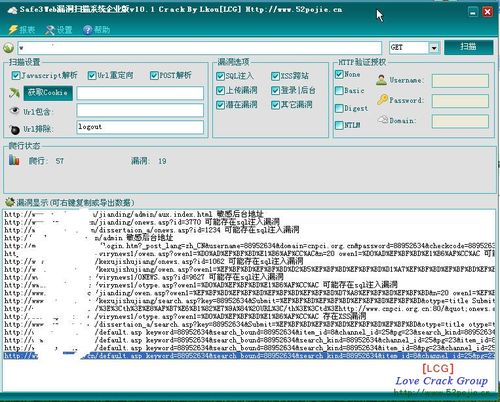Toggle the POST解析 checkbox
Screen dimensions: 500x402
[x=154, y=75]
